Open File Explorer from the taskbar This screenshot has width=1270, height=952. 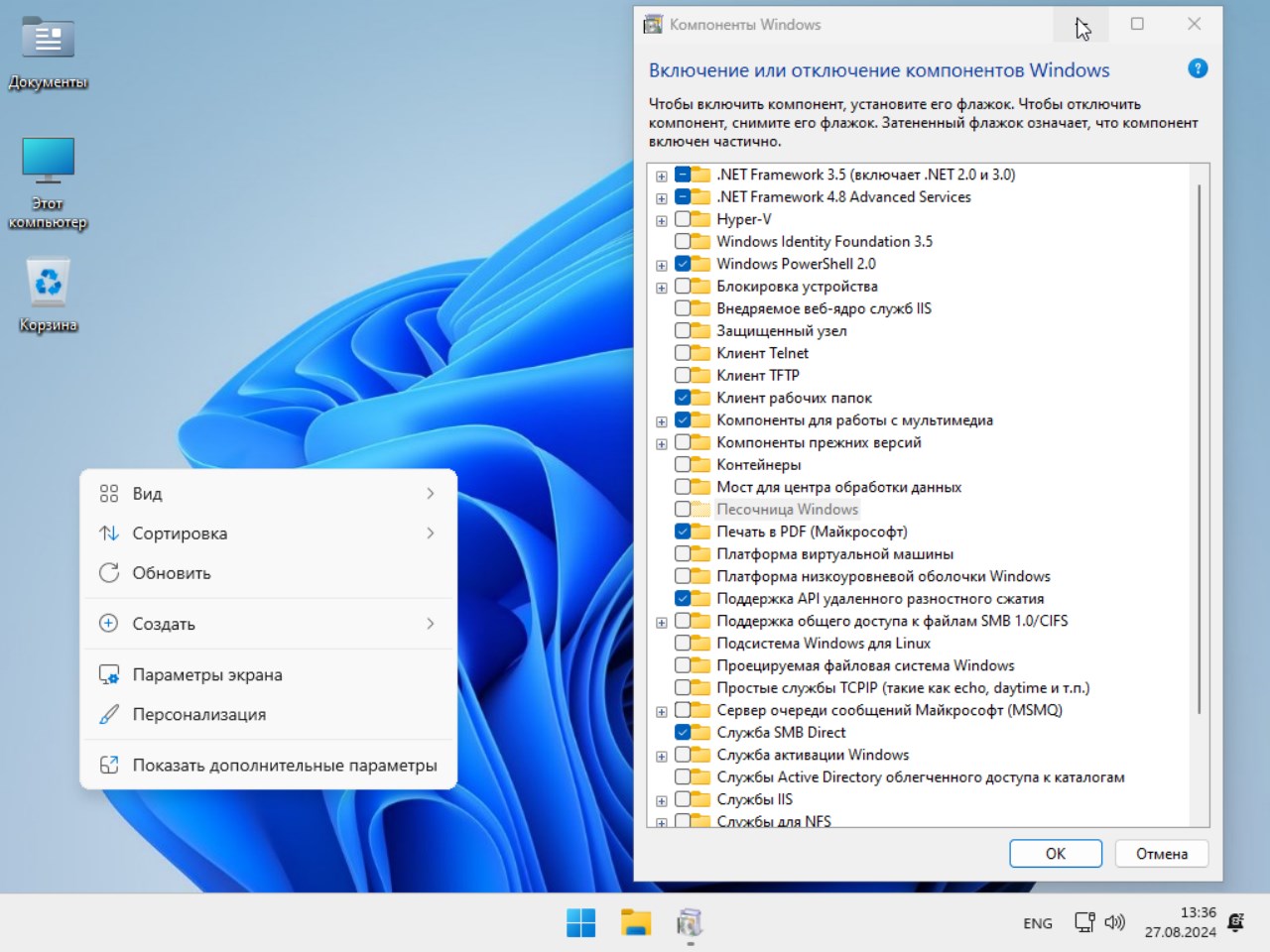pyautogui.click(x=635, y=922)
